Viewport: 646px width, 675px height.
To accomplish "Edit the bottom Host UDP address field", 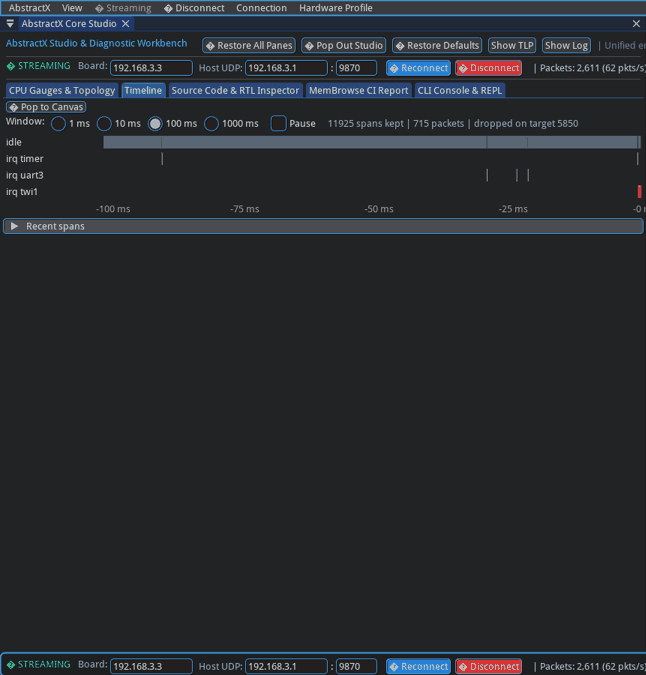I will pyautogui.click(x=286, y=666).
